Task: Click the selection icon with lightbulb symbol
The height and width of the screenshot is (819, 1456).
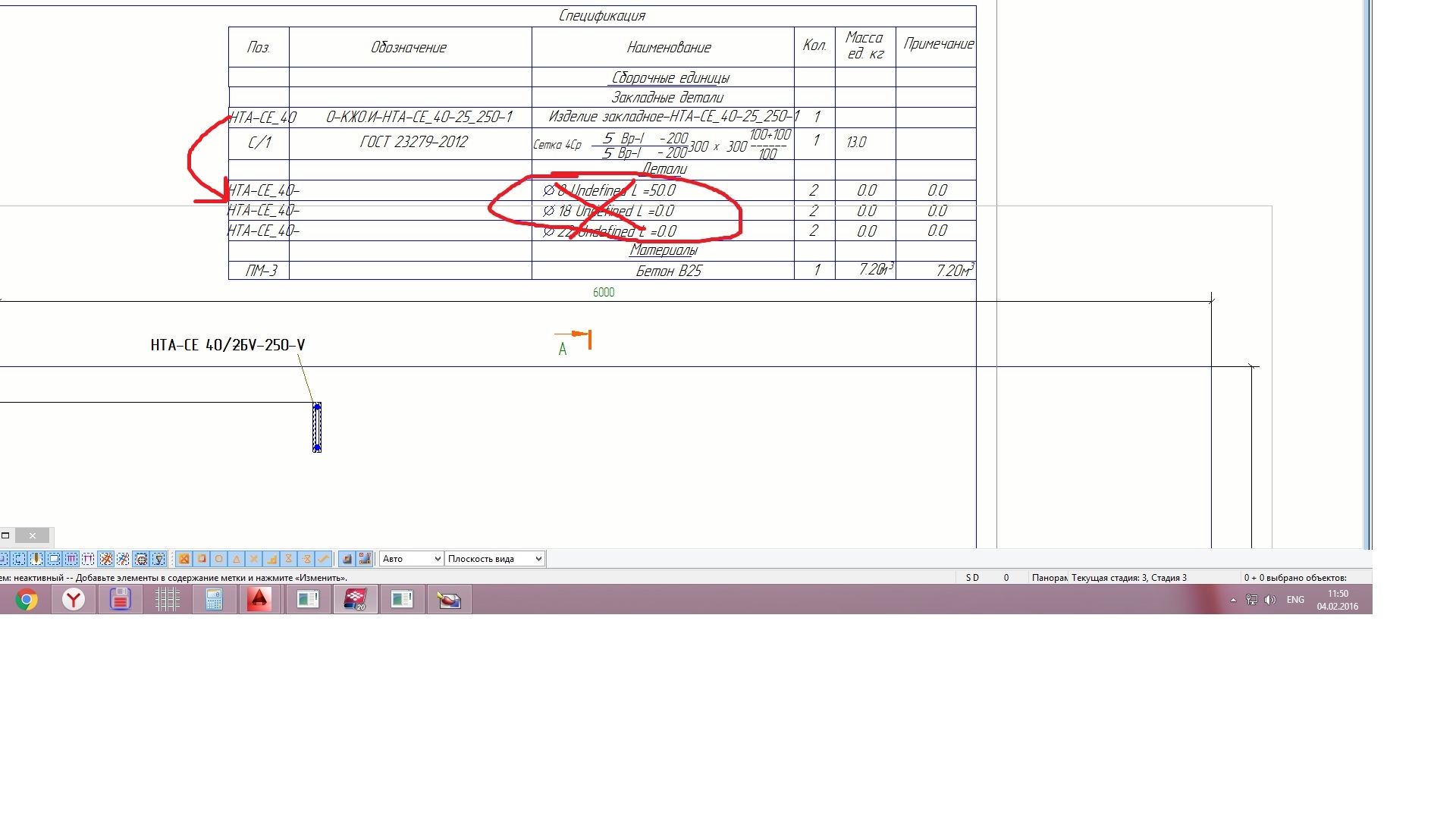Action: click(158, 559)
